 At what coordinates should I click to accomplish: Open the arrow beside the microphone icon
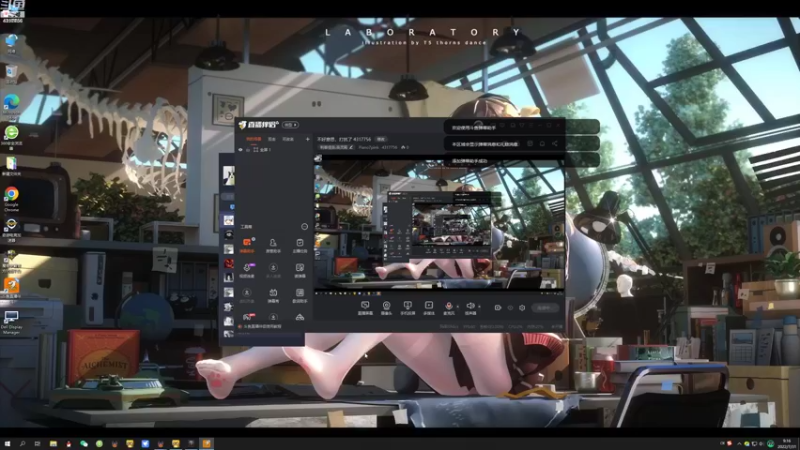pos(457,307)
